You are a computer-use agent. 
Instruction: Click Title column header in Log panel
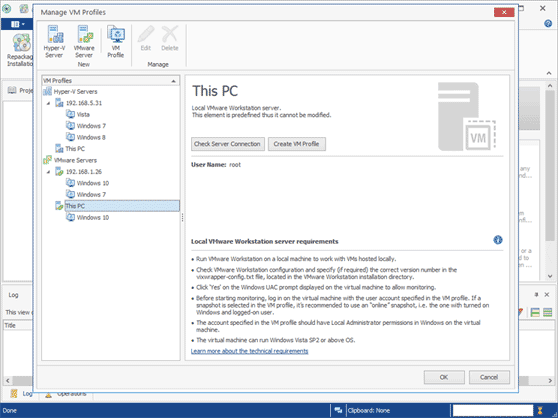tap(18, 326)
